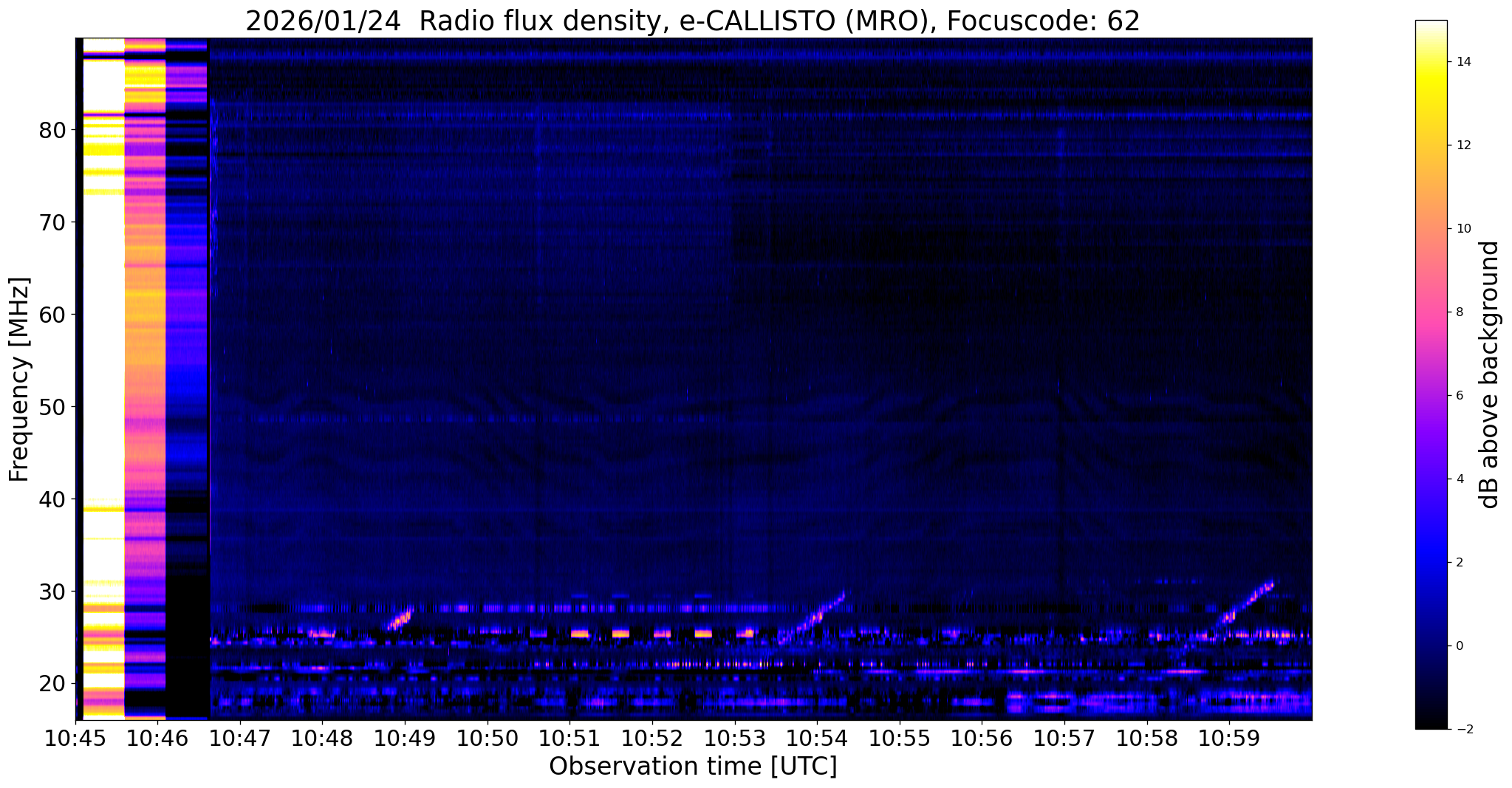Click the 10:45 time tick label
Viewport: 1512px width, 788px height.
pyautogui.click(x=76, y=738)
